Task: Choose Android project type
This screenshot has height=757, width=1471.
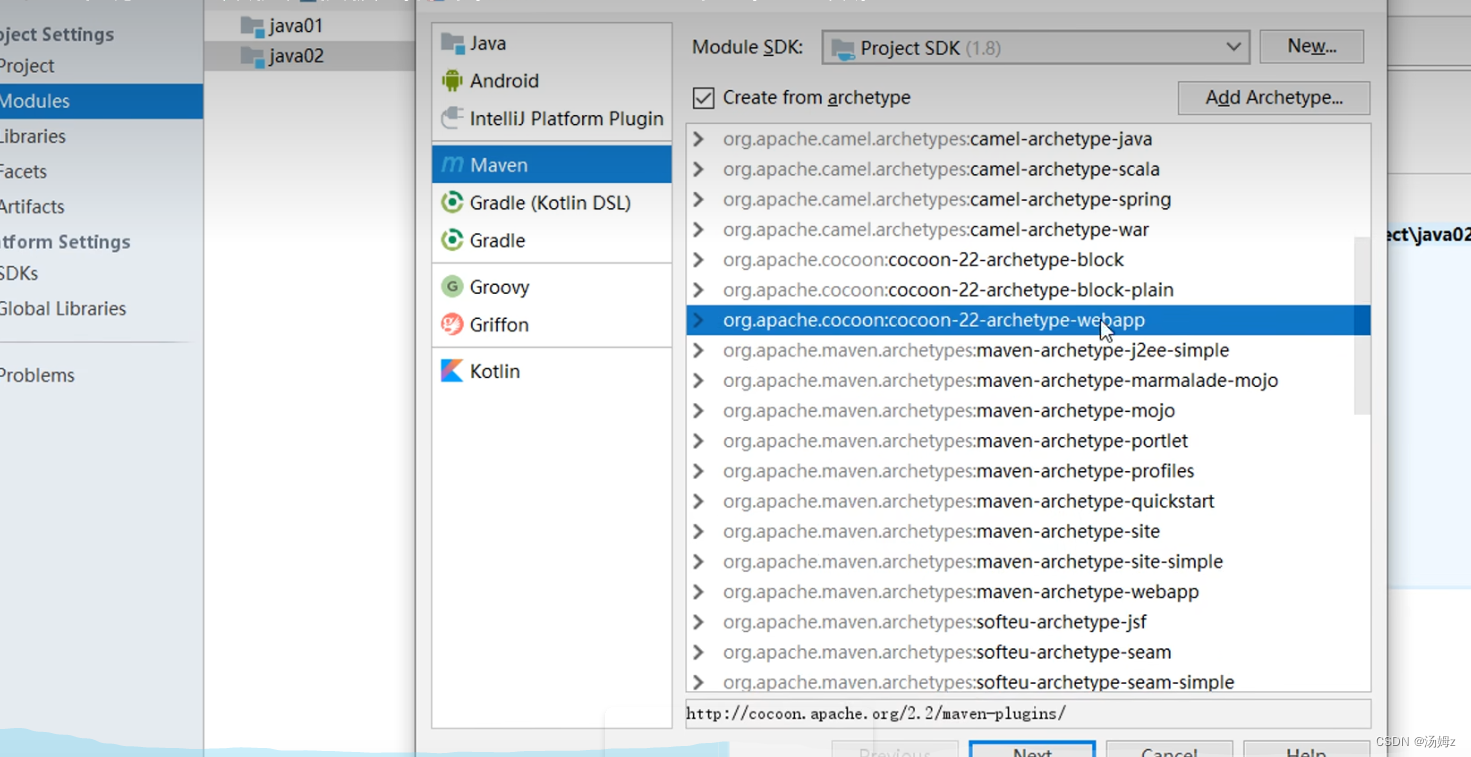Action: 552,81
